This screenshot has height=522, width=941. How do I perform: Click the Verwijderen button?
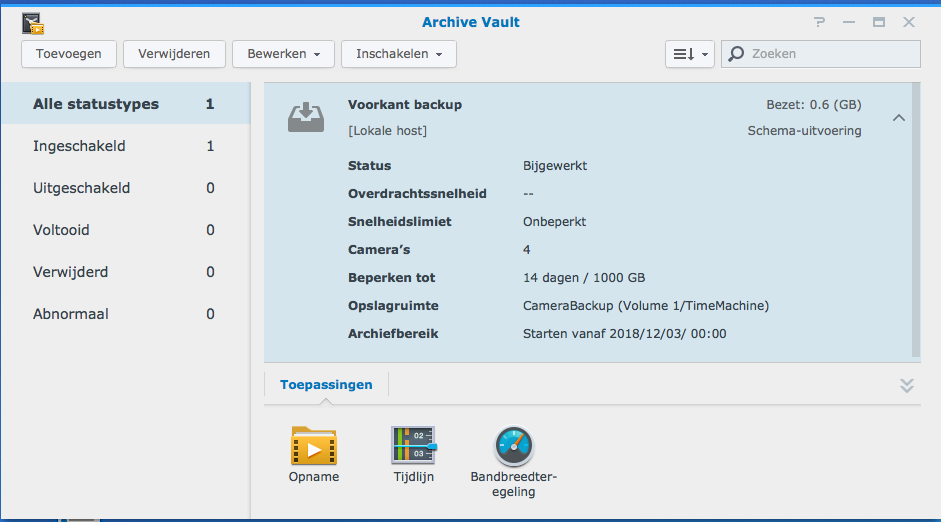174,54
